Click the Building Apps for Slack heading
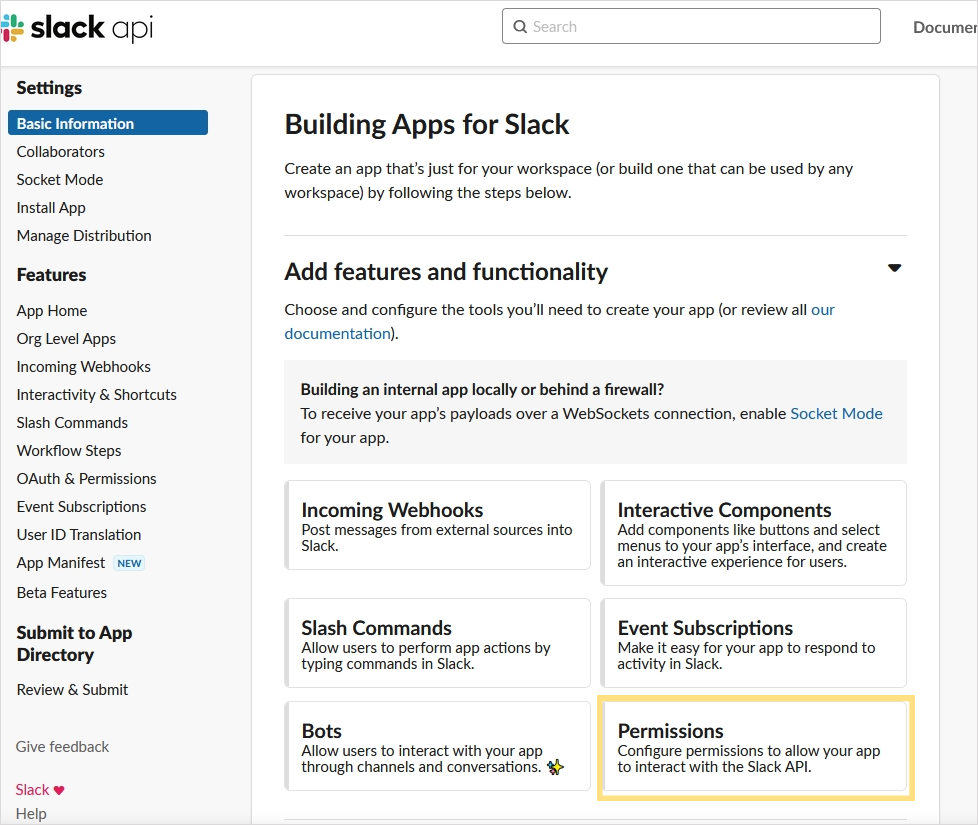Viewport: 978px width, 825px height. coord(427,124)
